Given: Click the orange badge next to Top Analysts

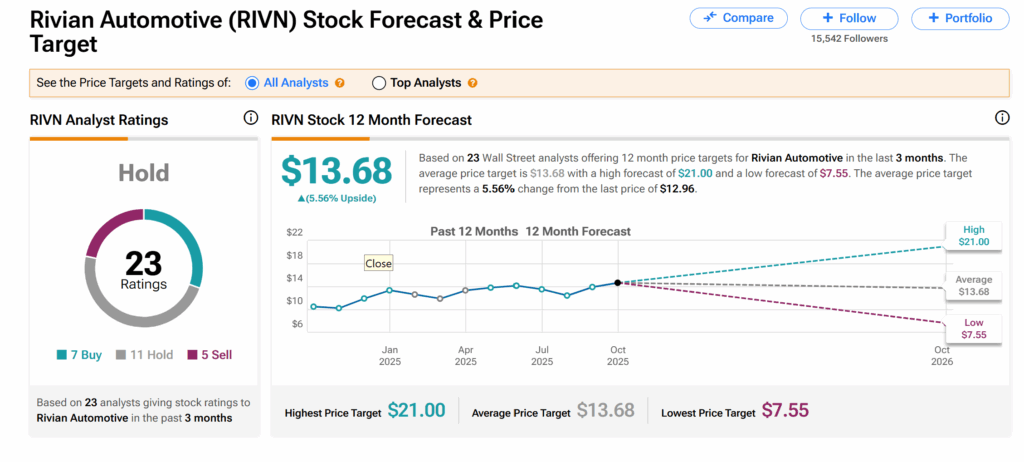Looking at the screenshot, I should click(x=472, y=83).
